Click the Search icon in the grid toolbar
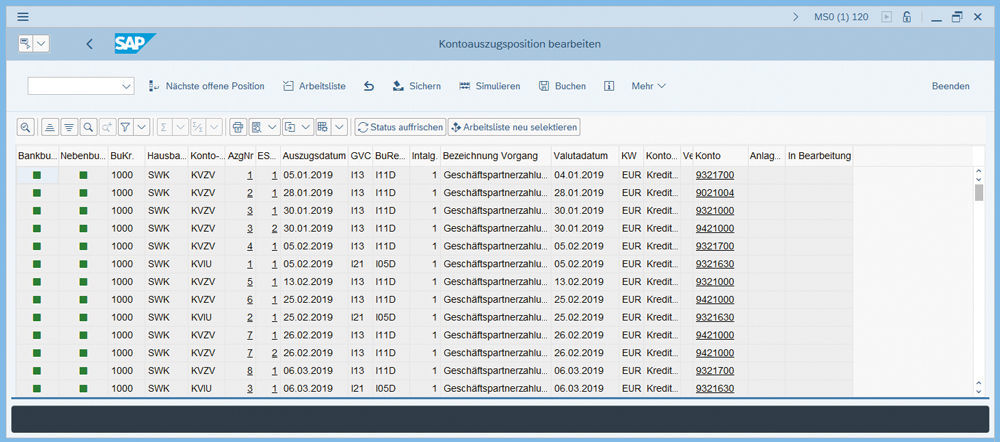Viewport: 1000px width, 442px height. pyautogui.click(x=88, y=128)
